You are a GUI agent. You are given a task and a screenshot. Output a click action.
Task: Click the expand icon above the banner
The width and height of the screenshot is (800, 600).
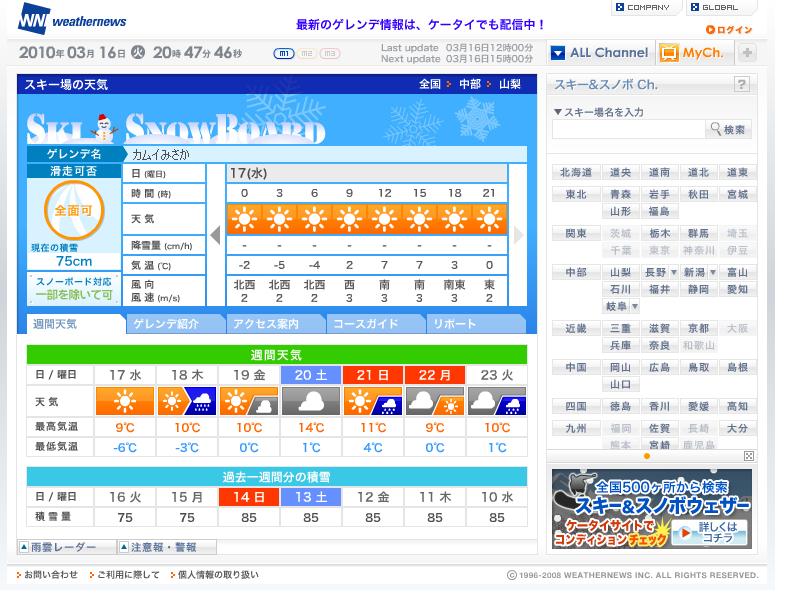(x=748, y=456)
